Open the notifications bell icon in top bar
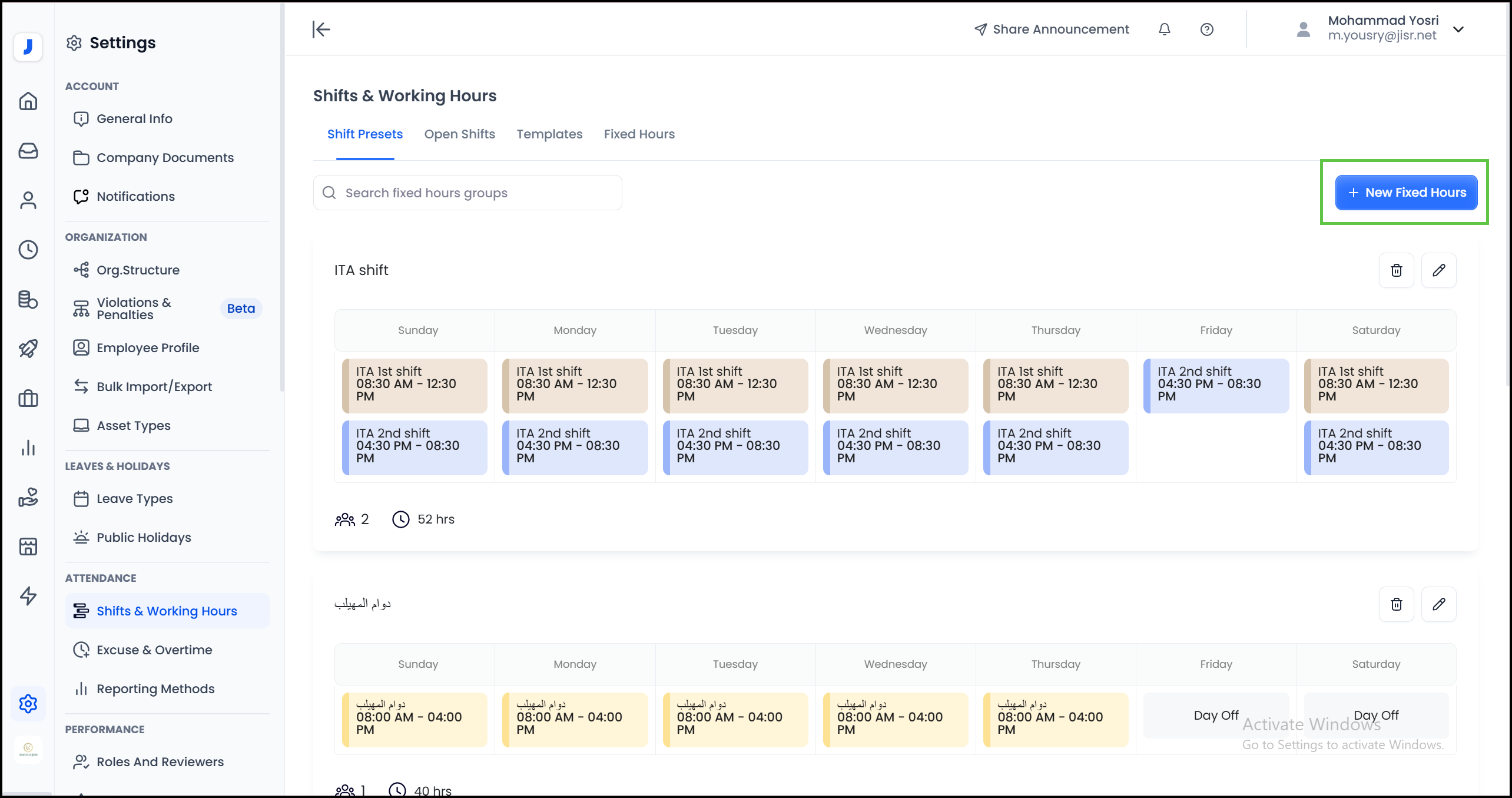The image size is (1512, 798). (x=1164, y=29)
